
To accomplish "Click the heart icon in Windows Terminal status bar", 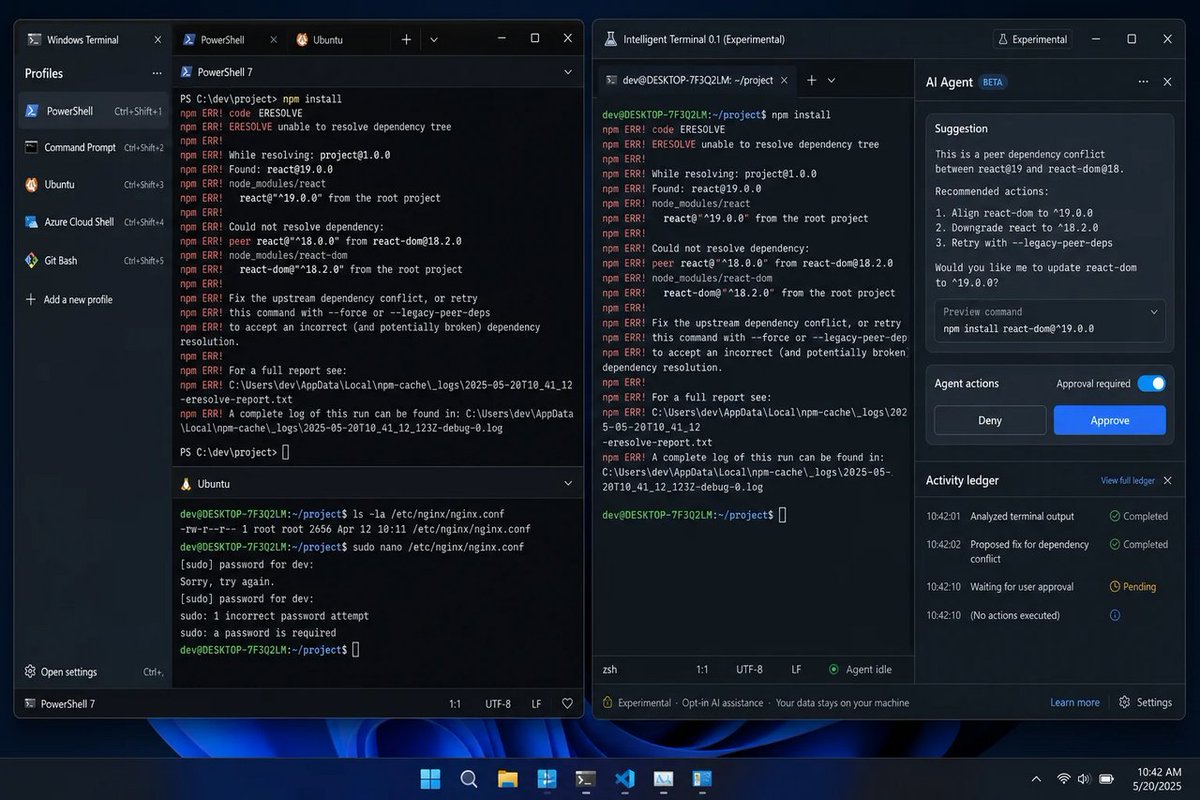I will click(568, 703).
